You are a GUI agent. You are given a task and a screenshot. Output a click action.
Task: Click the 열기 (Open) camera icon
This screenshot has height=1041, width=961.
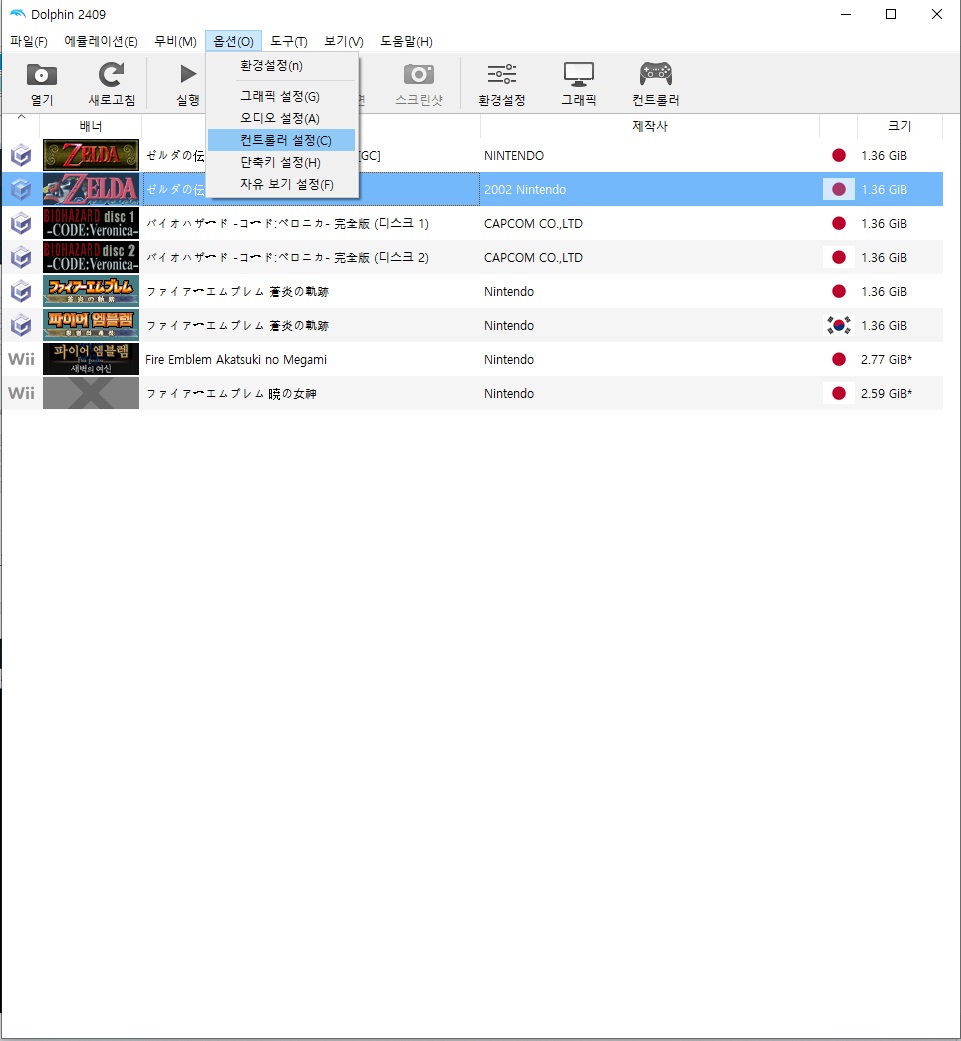coord(41,74)
